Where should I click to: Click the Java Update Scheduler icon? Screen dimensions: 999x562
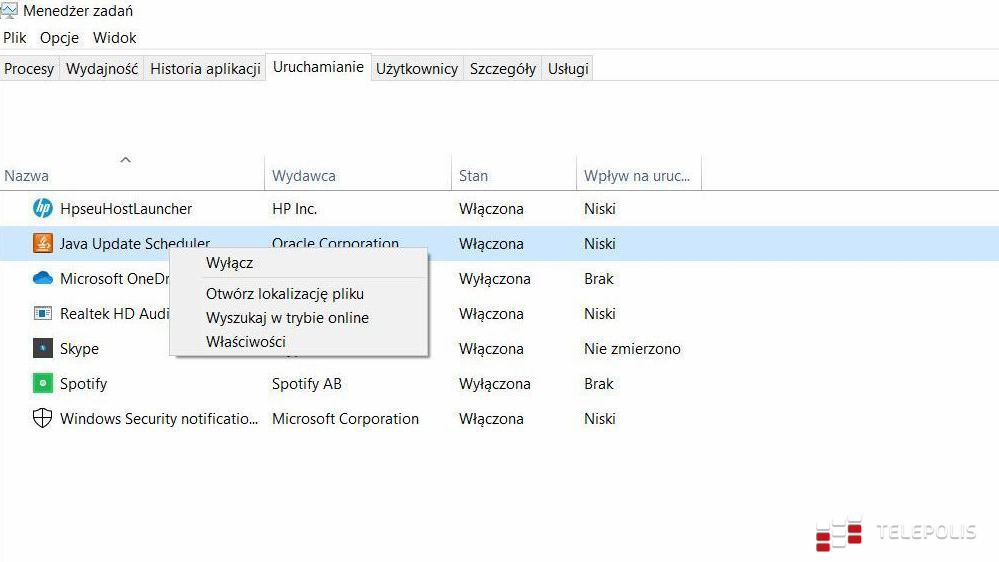(x=42, y=244)
